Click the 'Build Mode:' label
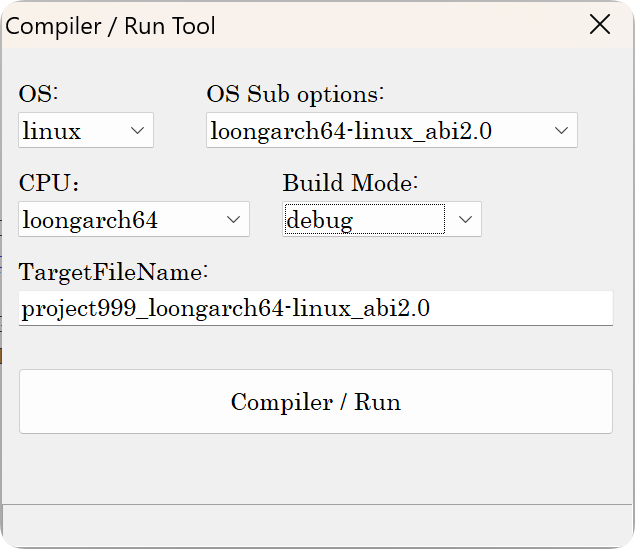The height and width of the screenshot is (549, 635). (x=350, y=183)
